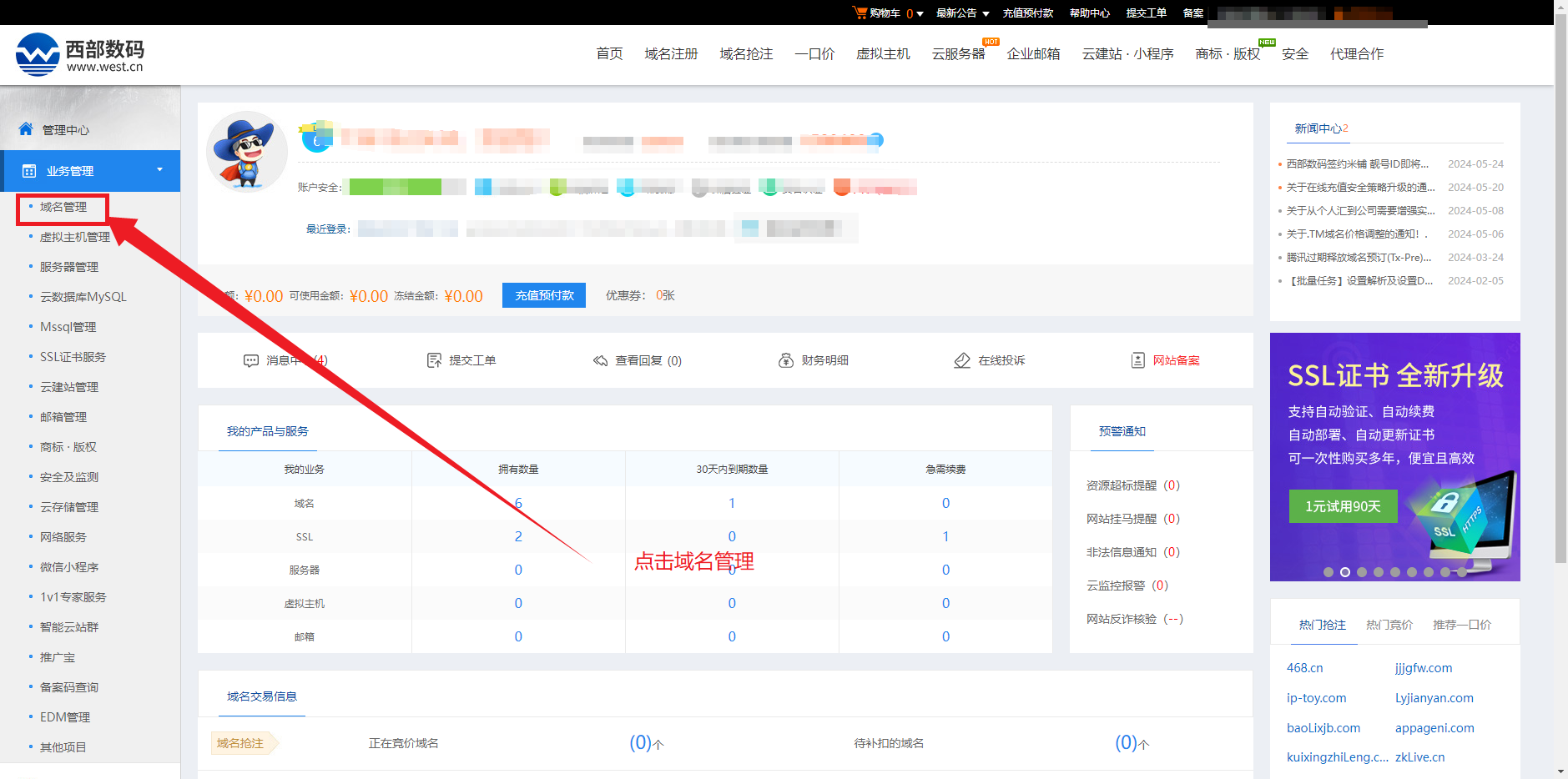The height and width of the screenshot is (779, 1568).
Task: Select EDM管理 in the sidebar
Action: (x=65, y=717)
